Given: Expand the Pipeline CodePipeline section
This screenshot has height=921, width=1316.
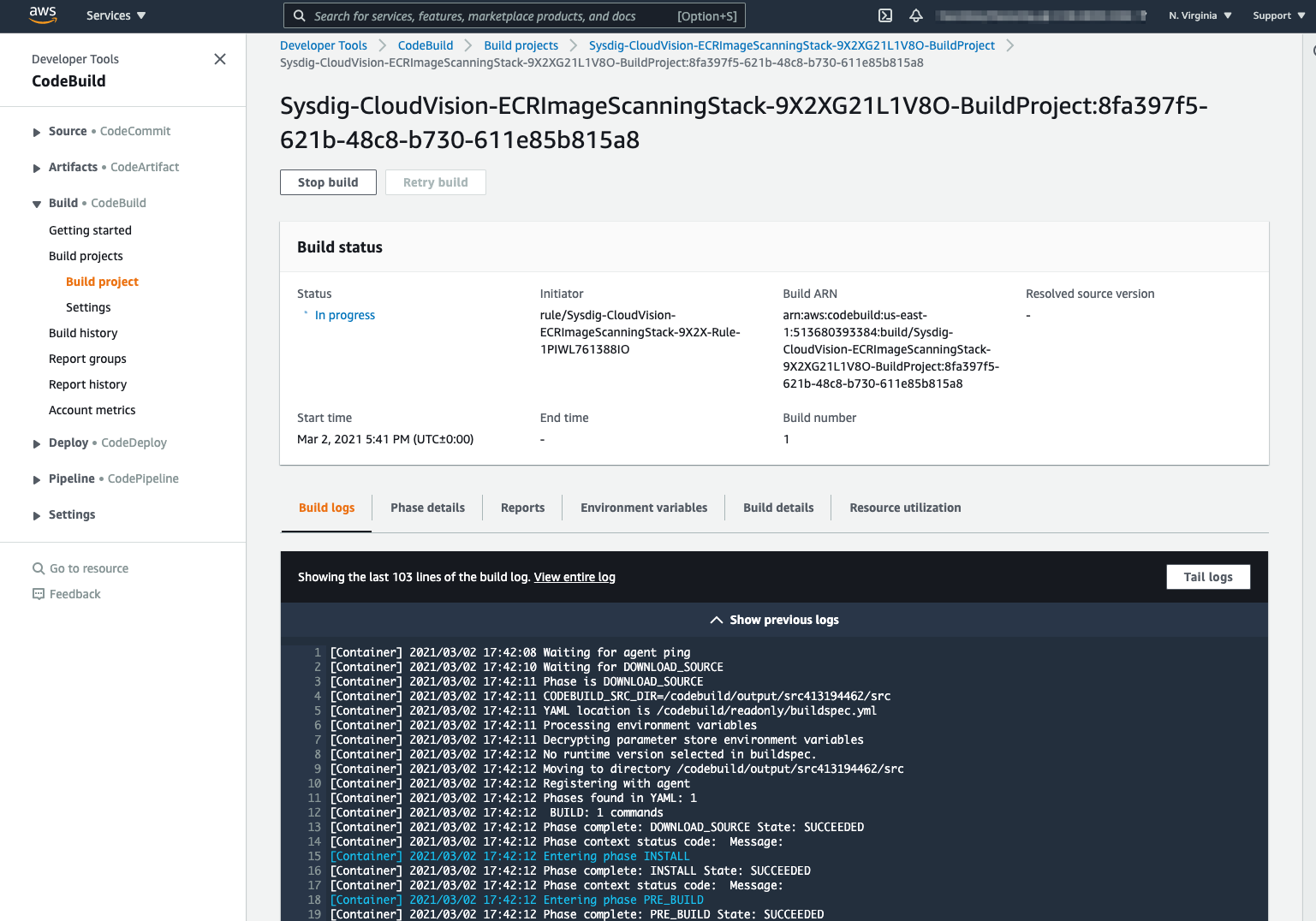Looking at the screenshot, I should (x=37, y=479).
